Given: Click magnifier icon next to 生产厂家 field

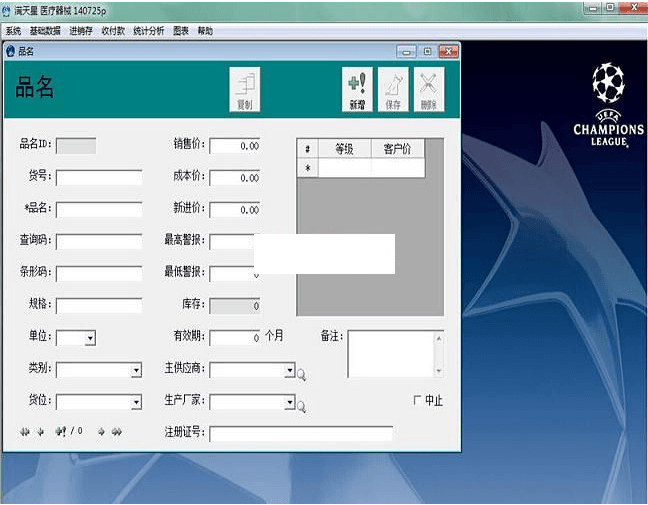Looking at the screenshot, I should coord(301,407).
